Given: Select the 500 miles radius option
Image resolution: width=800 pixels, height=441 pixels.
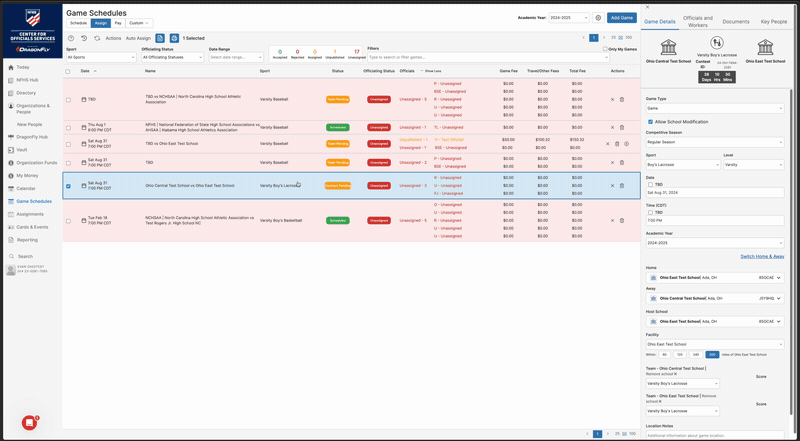Looking at the screenshot, I should click(712, 354).
